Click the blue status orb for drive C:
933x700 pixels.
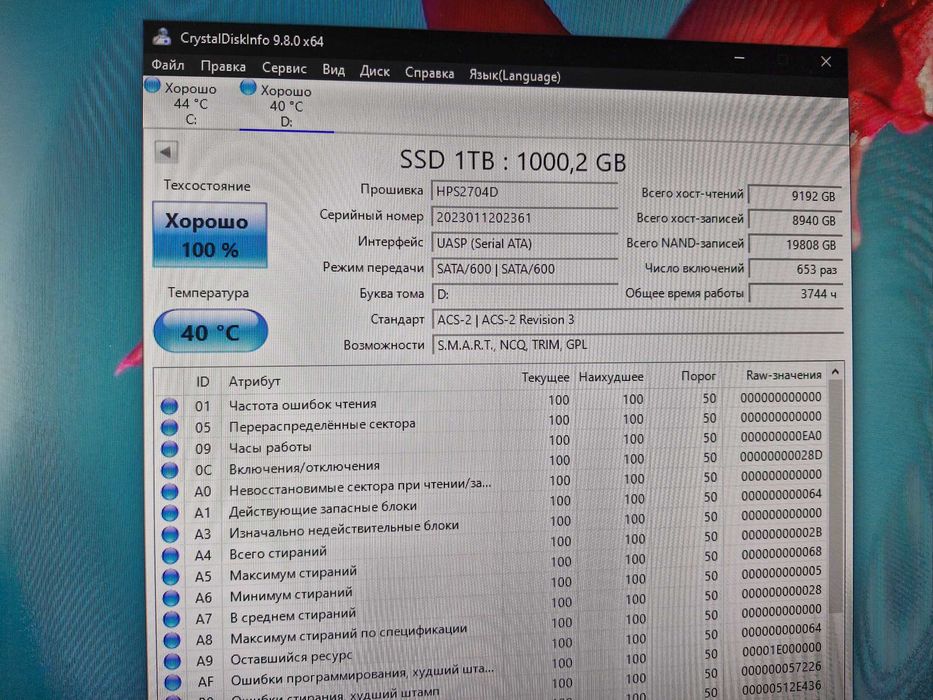click(x=152, y=86)
